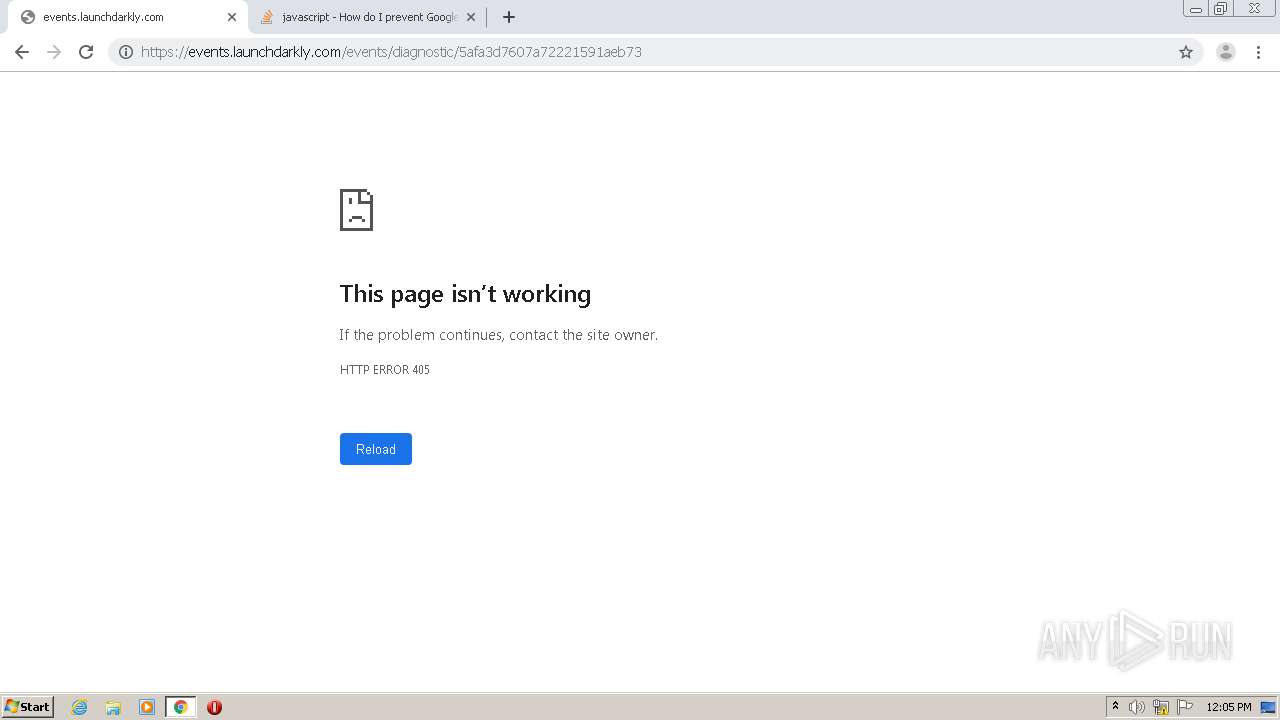Viewport: 1280px width, 720px height.
Task: Click the forward navigation arrow
Action: click(54, 52)
